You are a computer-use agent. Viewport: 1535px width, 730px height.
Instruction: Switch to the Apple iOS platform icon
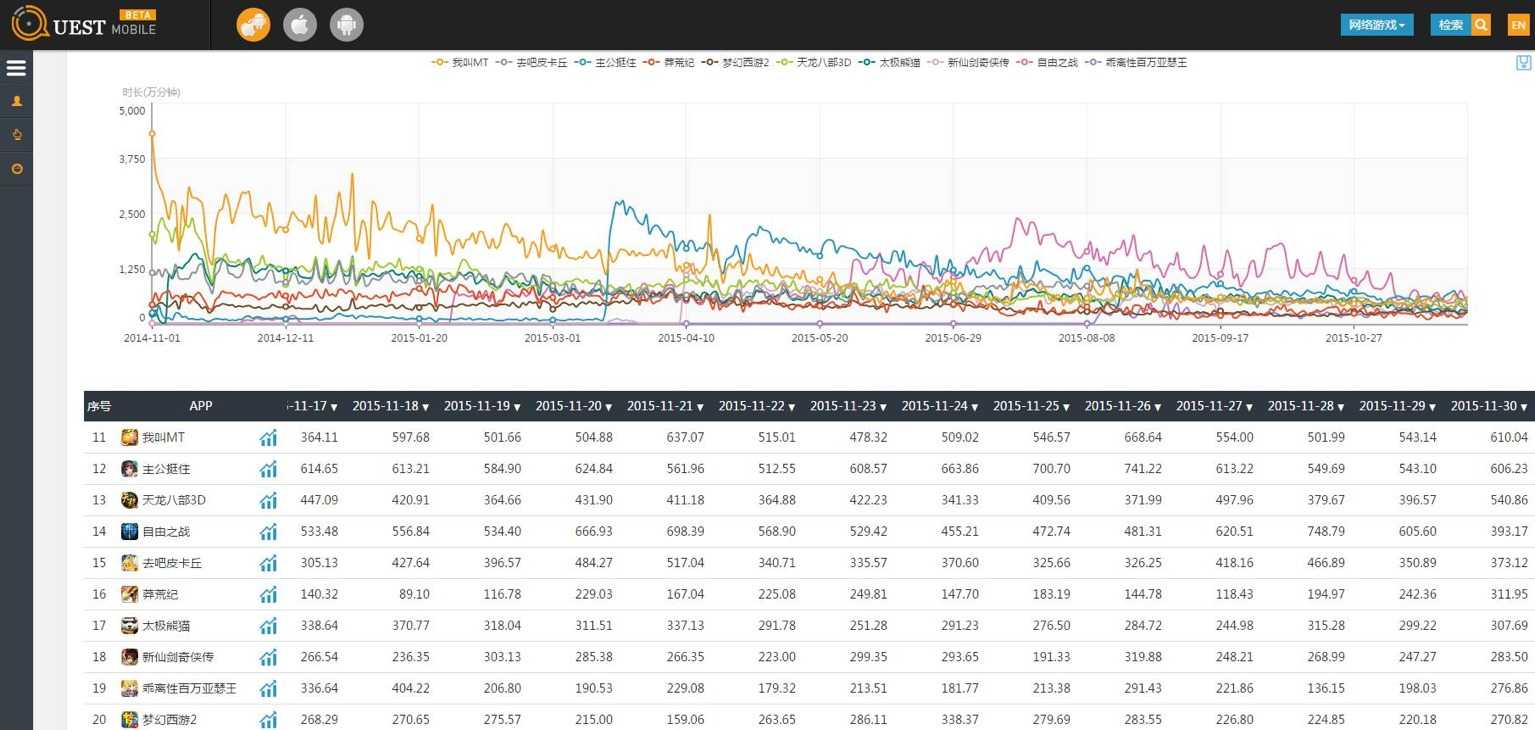[x=300, y=25]
